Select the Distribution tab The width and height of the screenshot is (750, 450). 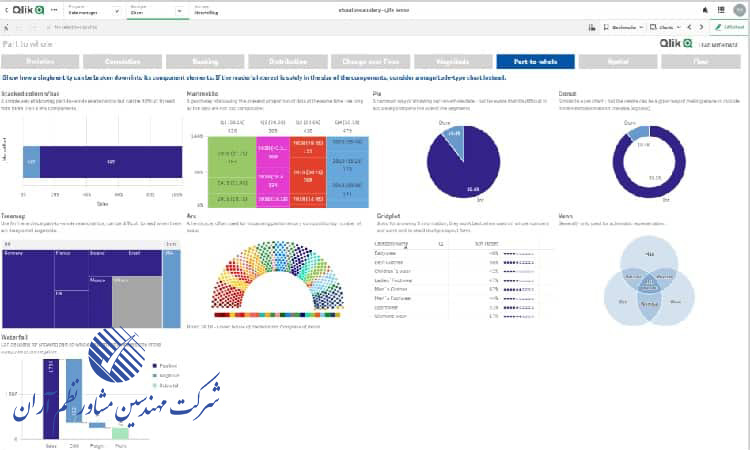pyautogui.click(x=286, y=61)
